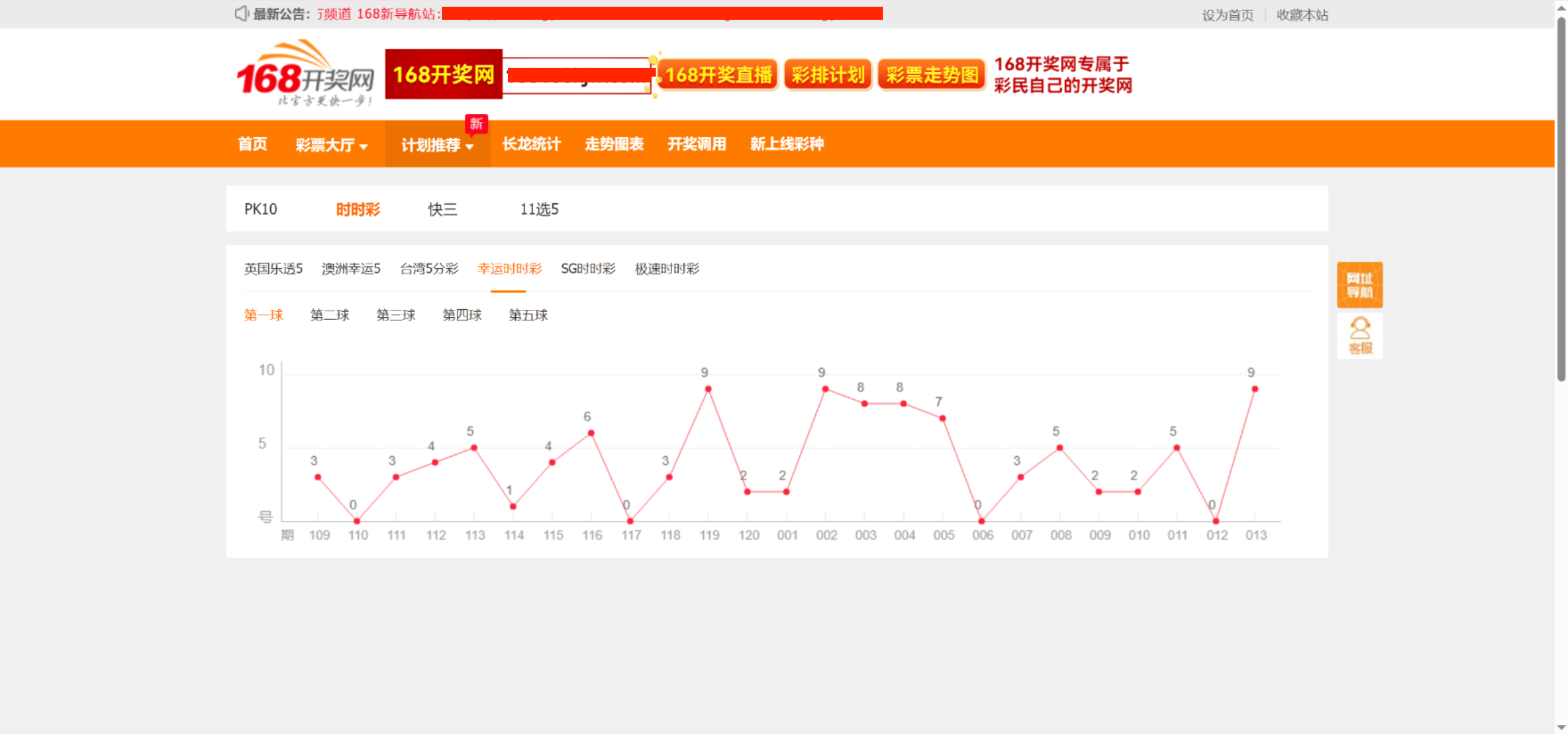Expand the 彩票大厅 dropdown menu
1568x734 pixels.
pyautogui.click(x=331, y=145)
